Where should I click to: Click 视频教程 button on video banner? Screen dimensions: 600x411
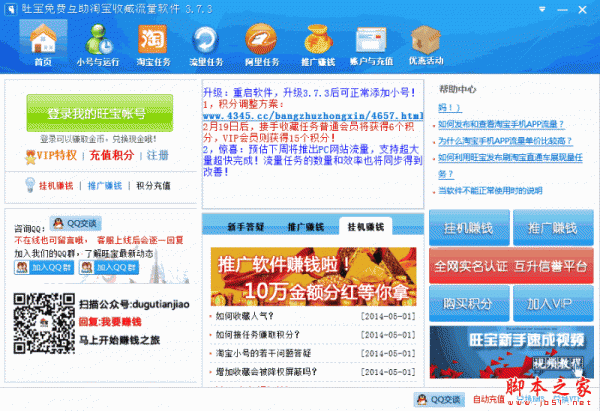558,363
